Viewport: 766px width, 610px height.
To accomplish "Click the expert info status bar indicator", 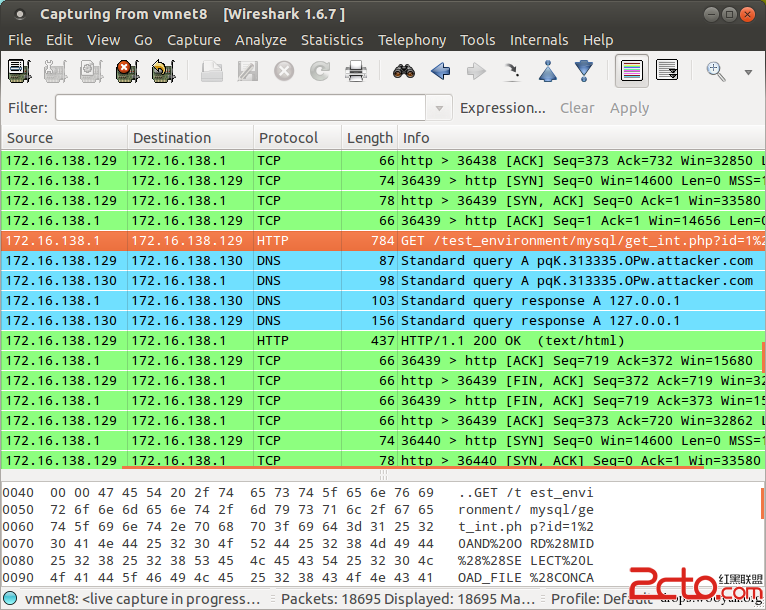I will [x=10, y=598].
